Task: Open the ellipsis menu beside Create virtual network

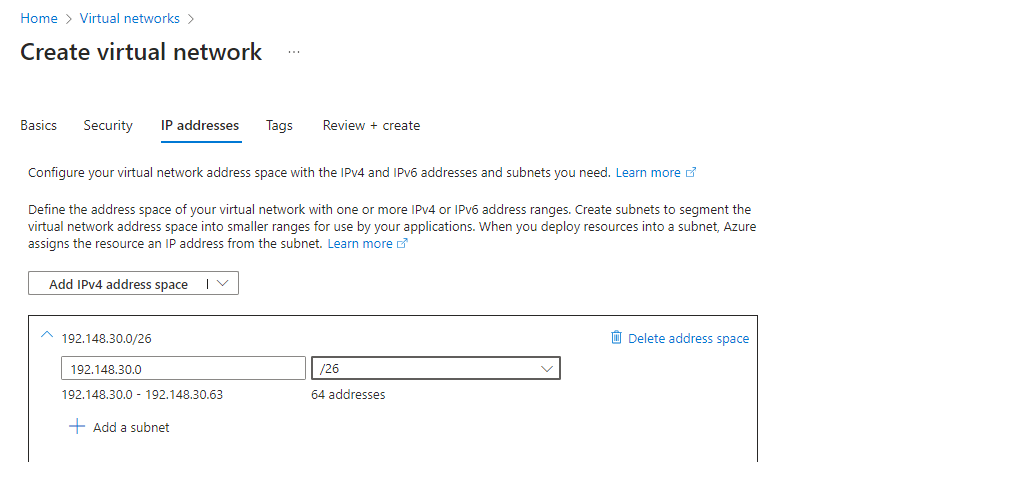Action: tap(294, 52)
